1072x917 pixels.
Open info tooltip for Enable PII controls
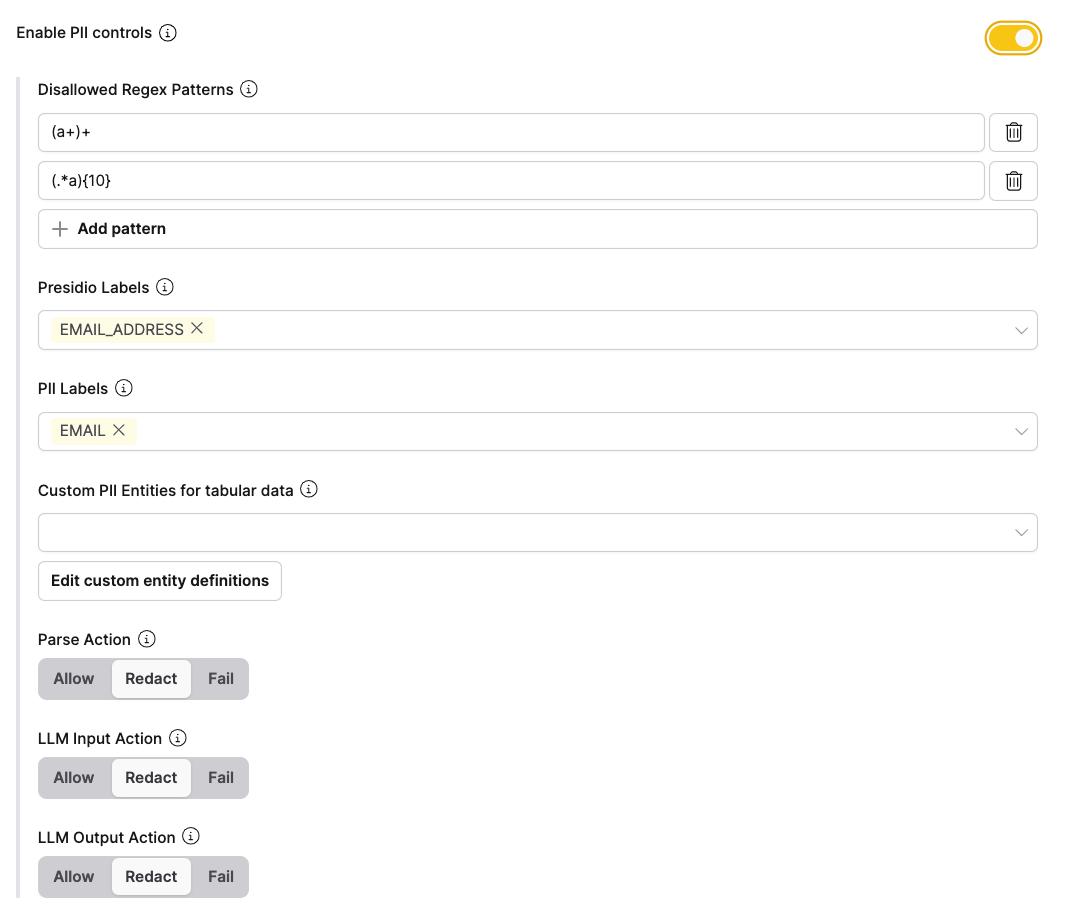[x=168, y=33]
